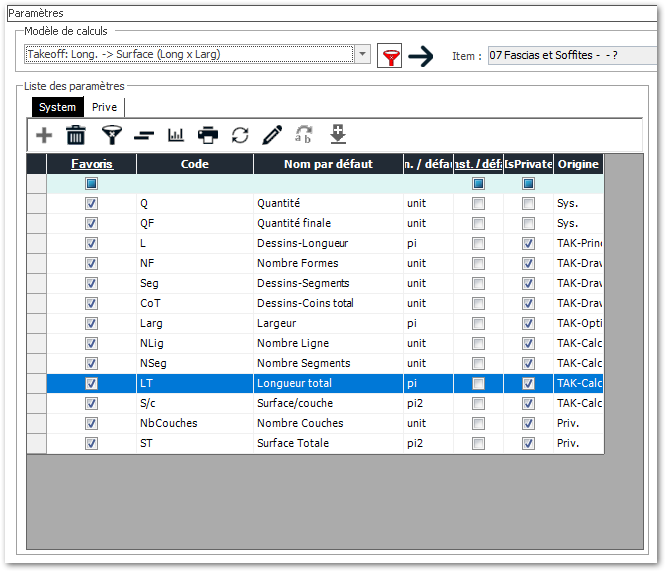Screen dimensions: 666x572
Task: Open the Modèle de calculs dropdown arrow
Action: [x=362, y=55]
